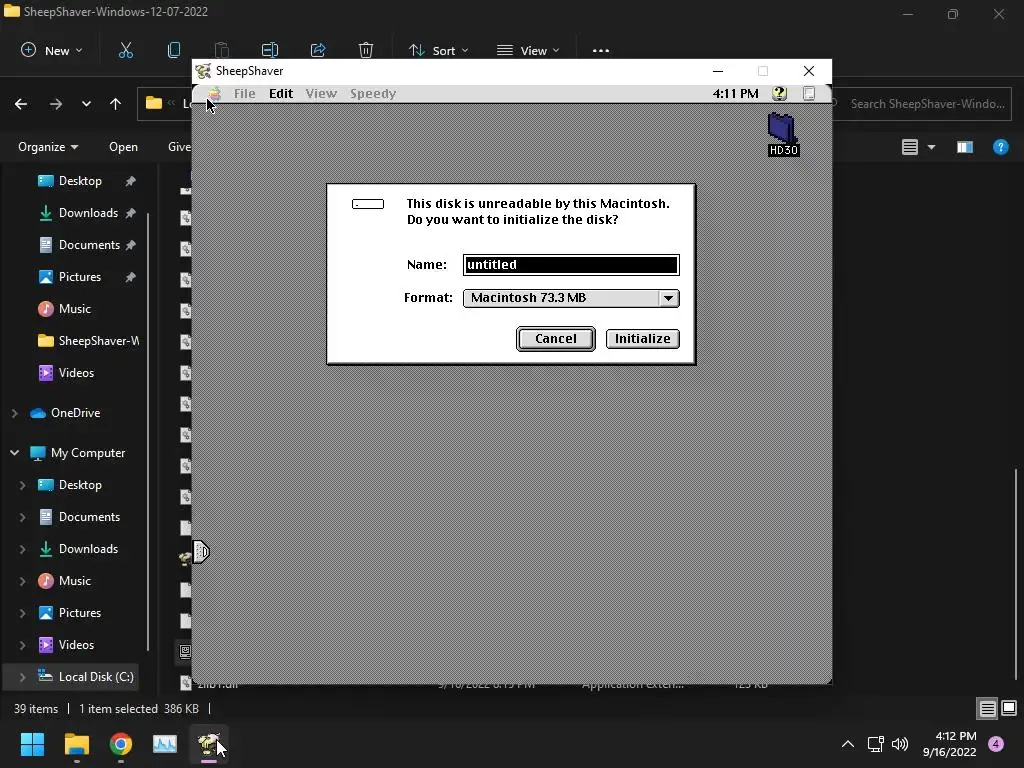Click the Delete trash icon in Explorer
This screenshot has width=1024, height=768.
pos(366,50)
